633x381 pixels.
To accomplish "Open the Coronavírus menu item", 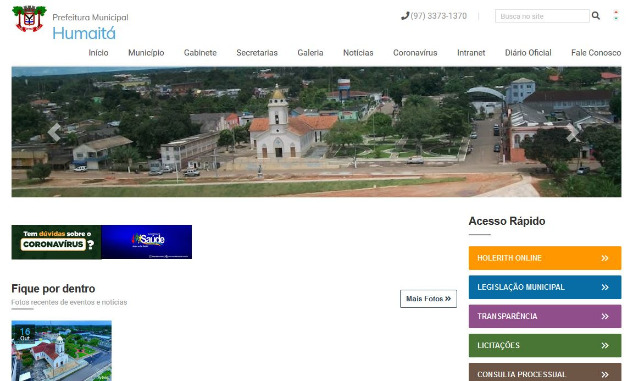I will tap(415, 53).
